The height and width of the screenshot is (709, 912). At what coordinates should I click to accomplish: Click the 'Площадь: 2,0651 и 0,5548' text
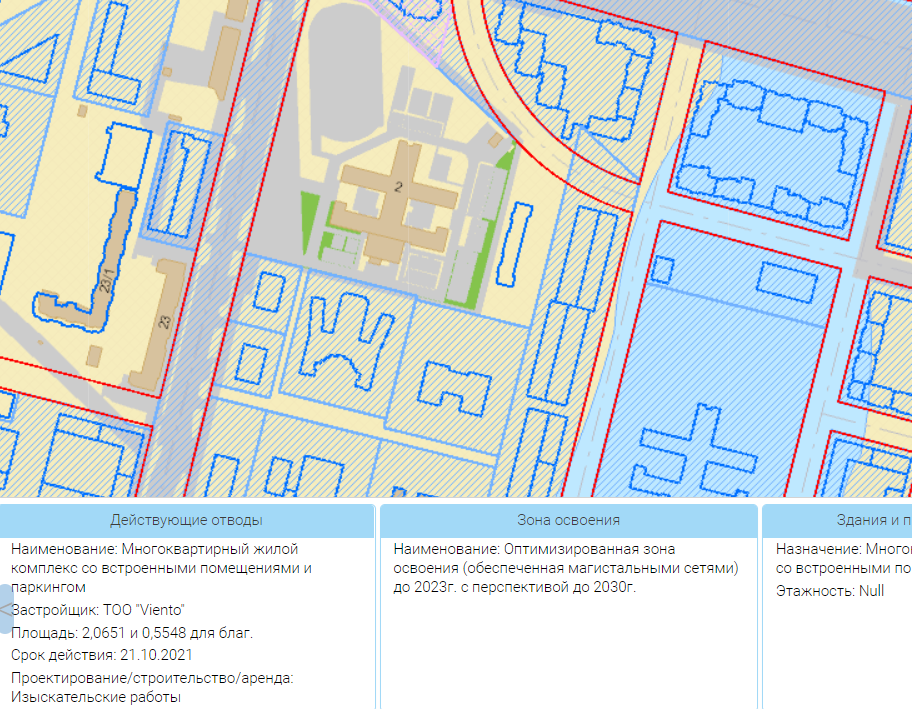tap(132, 632)
